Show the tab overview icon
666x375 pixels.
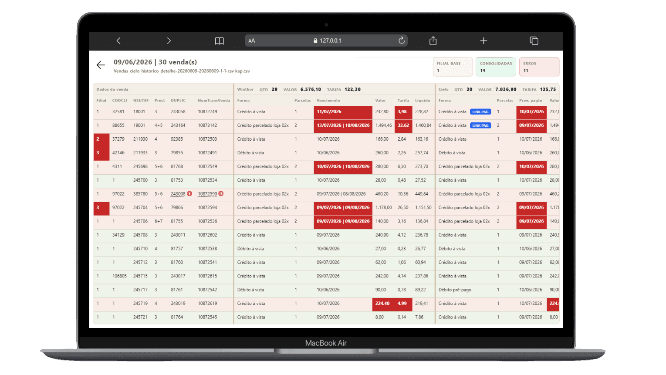pyautogui.click(x=534, y=41)
